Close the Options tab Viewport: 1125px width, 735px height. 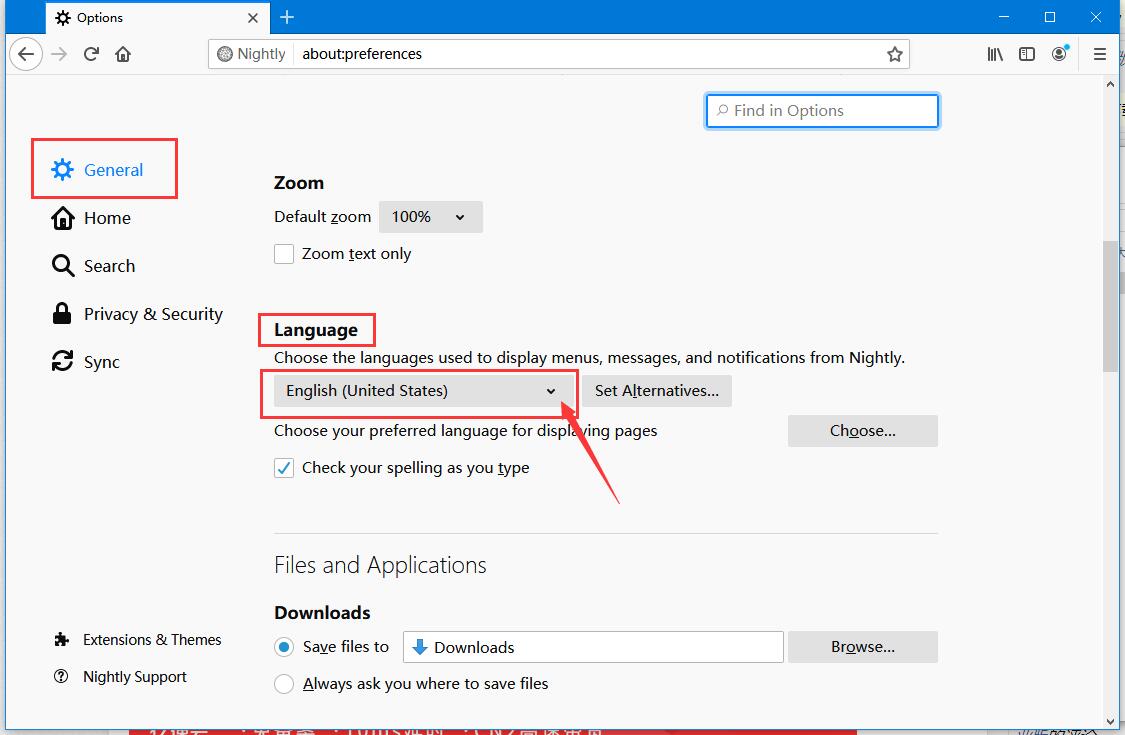click(x=253, y=18)
